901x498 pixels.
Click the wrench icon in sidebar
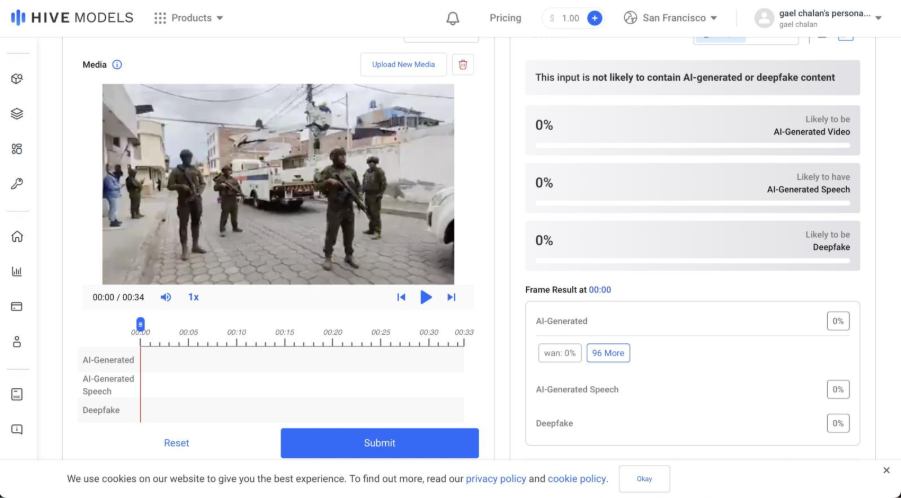coord(17,184)
